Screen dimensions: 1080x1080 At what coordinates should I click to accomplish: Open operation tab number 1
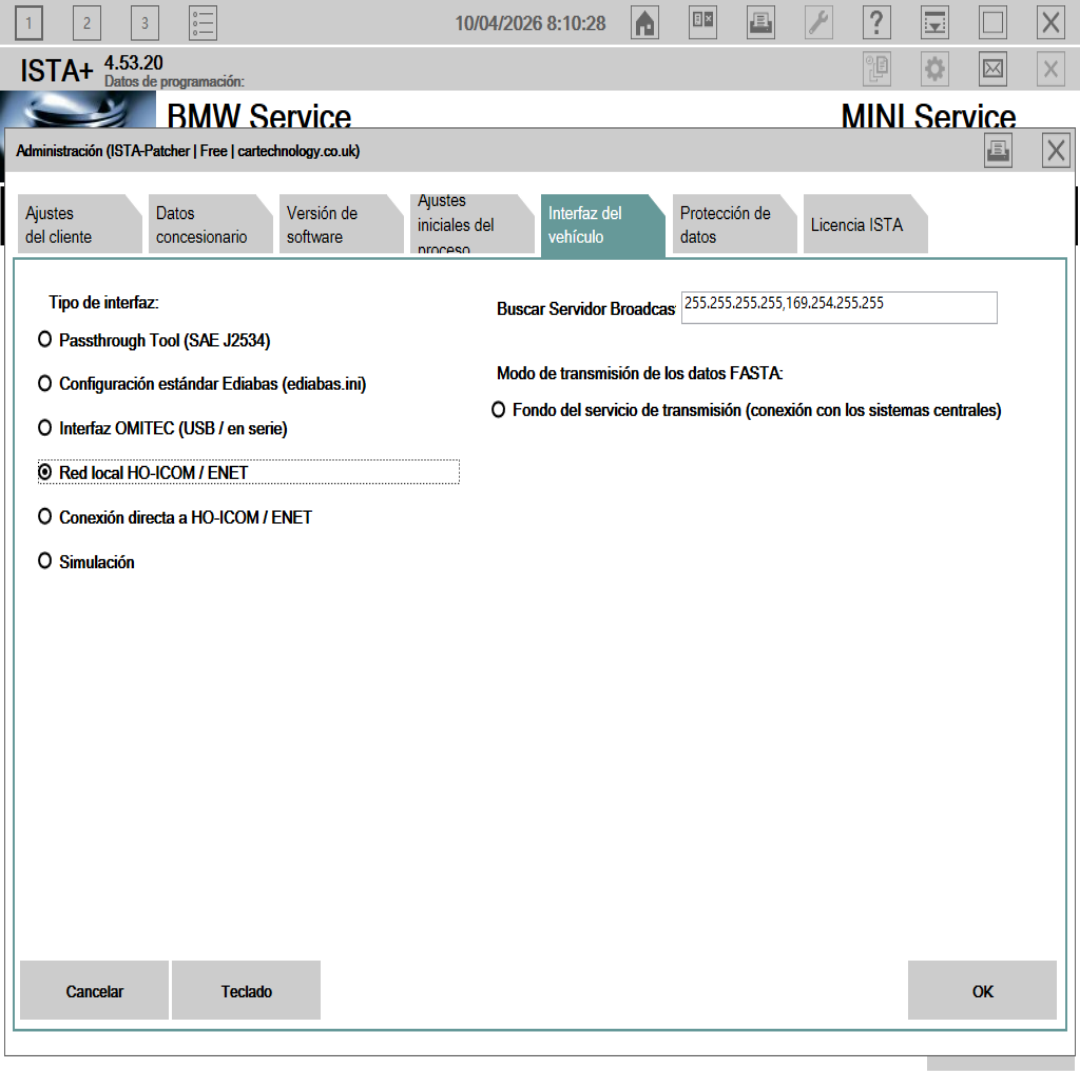[28, 23]
